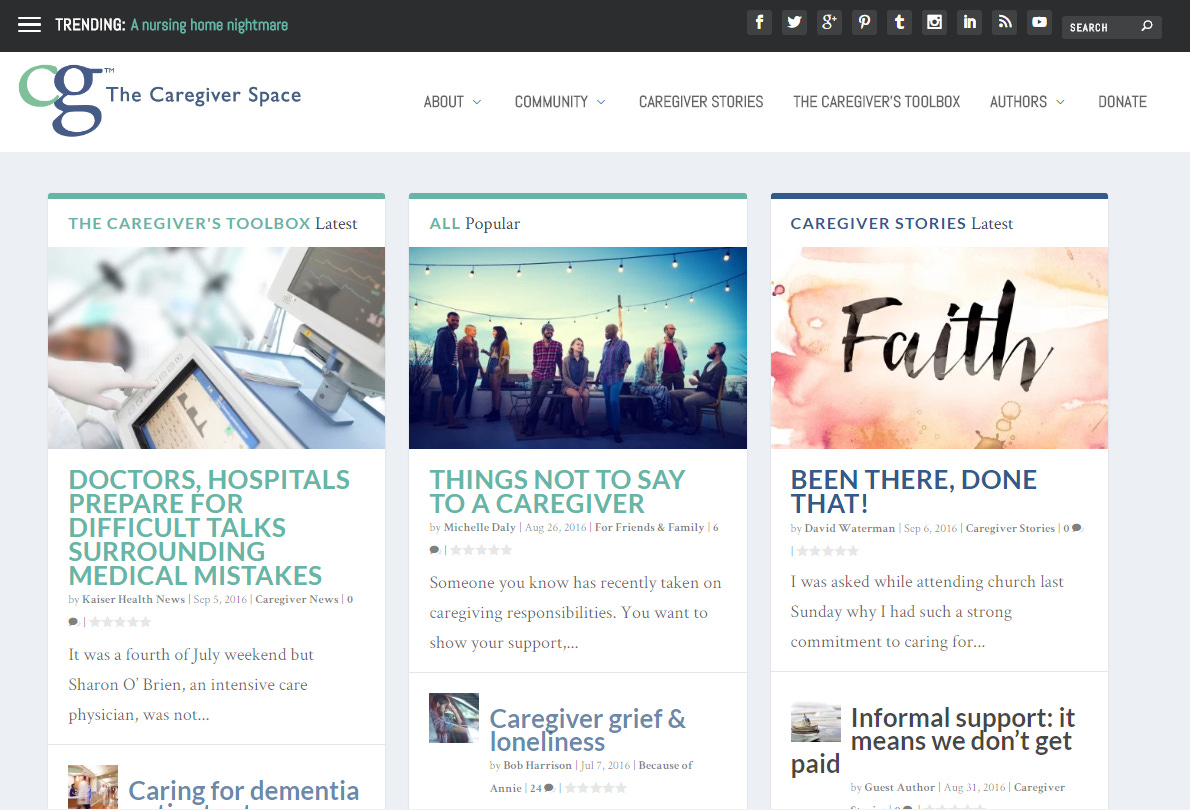1190x810 pixels.
Task: Go to Caregiver Stories menu item
Action: [701, 102]
